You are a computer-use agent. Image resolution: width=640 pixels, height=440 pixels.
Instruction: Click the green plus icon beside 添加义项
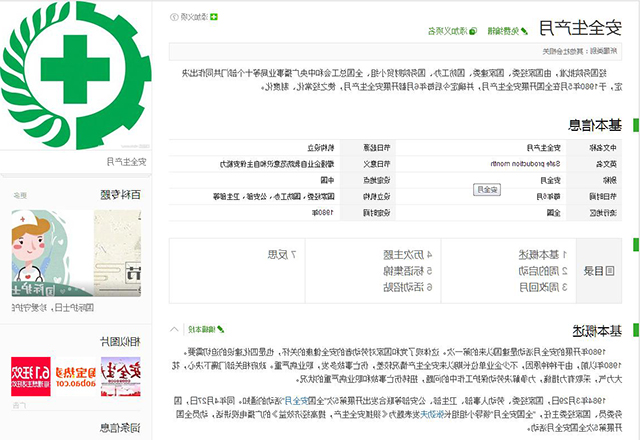point(214,17)
